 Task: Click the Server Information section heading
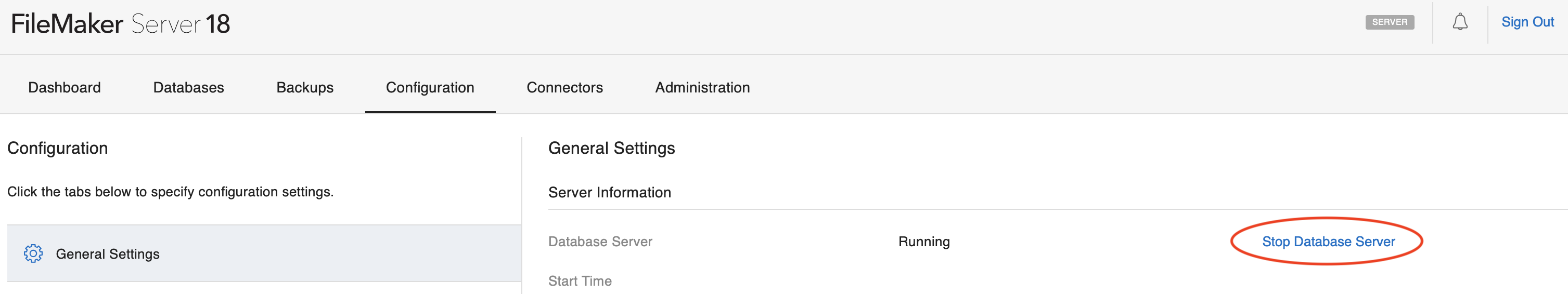tap(609, 193)
